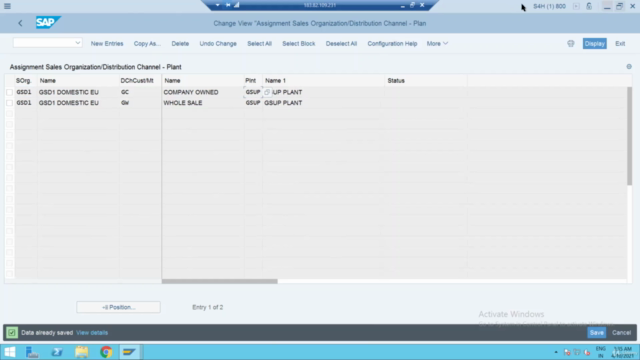Click the Exit button
640x360 pixels.
click(x=620, y=44)
